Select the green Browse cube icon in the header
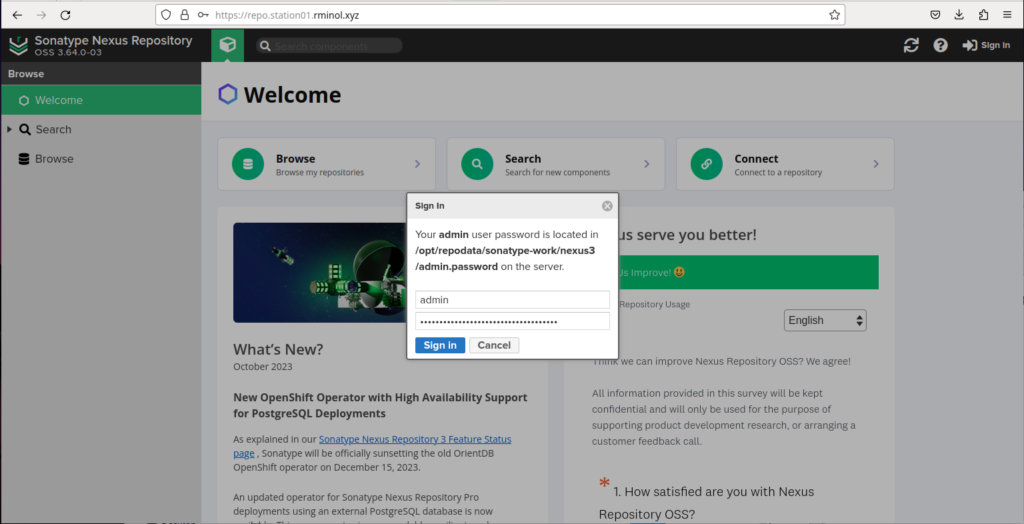 click(227, 45)
